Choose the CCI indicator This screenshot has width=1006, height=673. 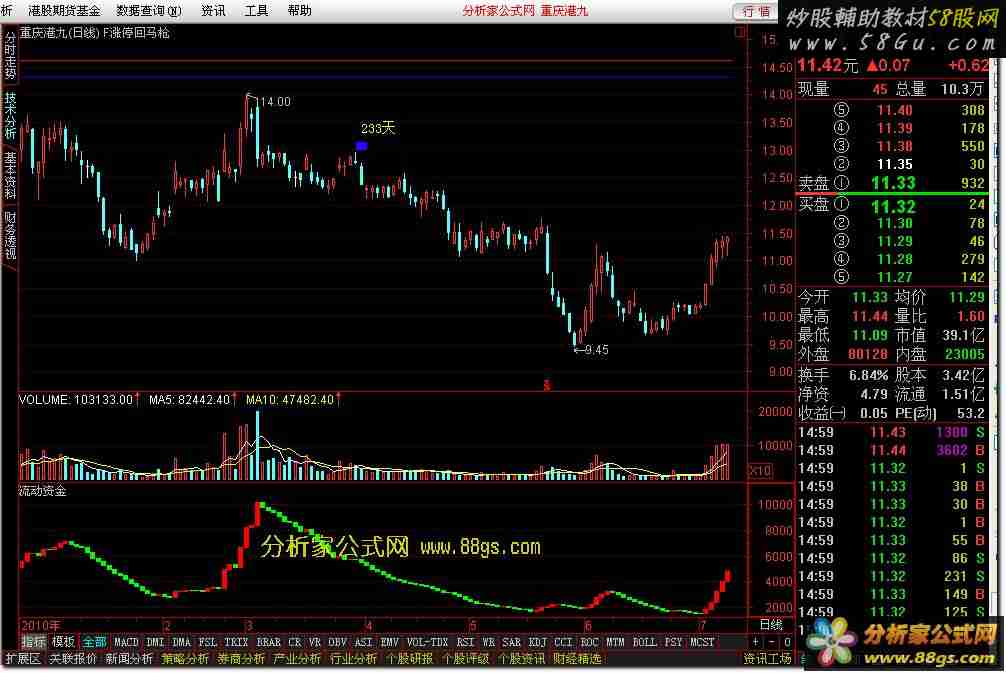tap(563, 642)
